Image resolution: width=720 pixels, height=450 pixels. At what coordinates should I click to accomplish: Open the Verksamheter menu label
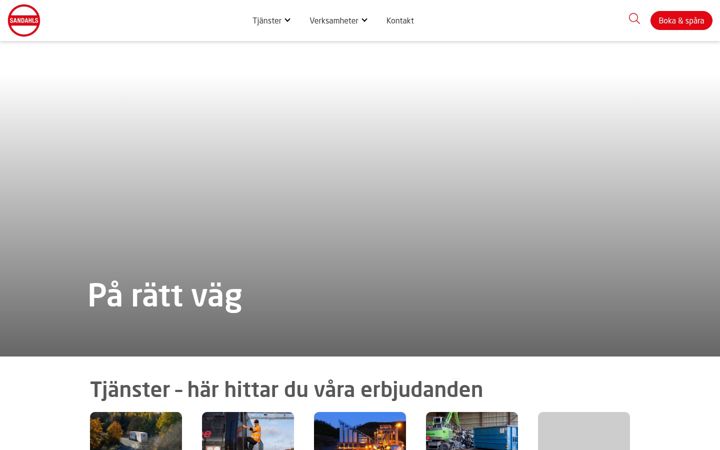pos(334,21)
